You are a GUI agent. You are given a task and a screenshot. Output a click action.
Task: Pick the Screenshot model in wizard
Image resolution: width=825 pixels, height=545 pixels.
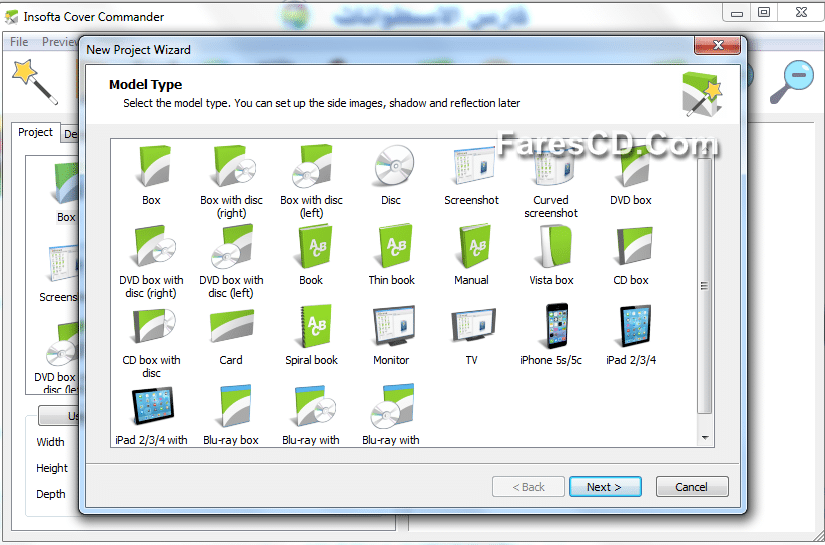(x=471, y=176)
